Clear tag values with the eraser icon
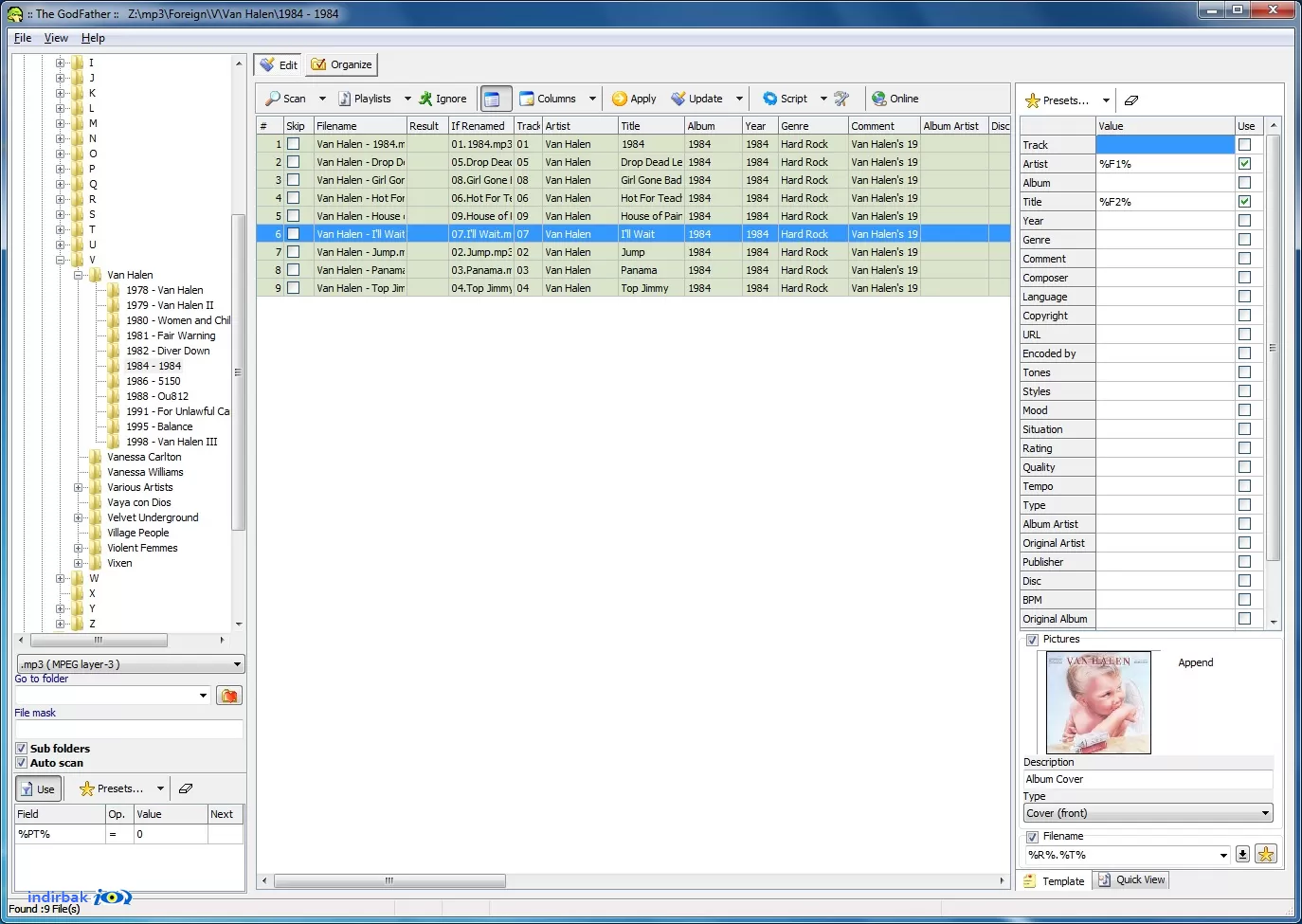Viewport: 1302px width, 924px height. click(x=1131, y=100)
